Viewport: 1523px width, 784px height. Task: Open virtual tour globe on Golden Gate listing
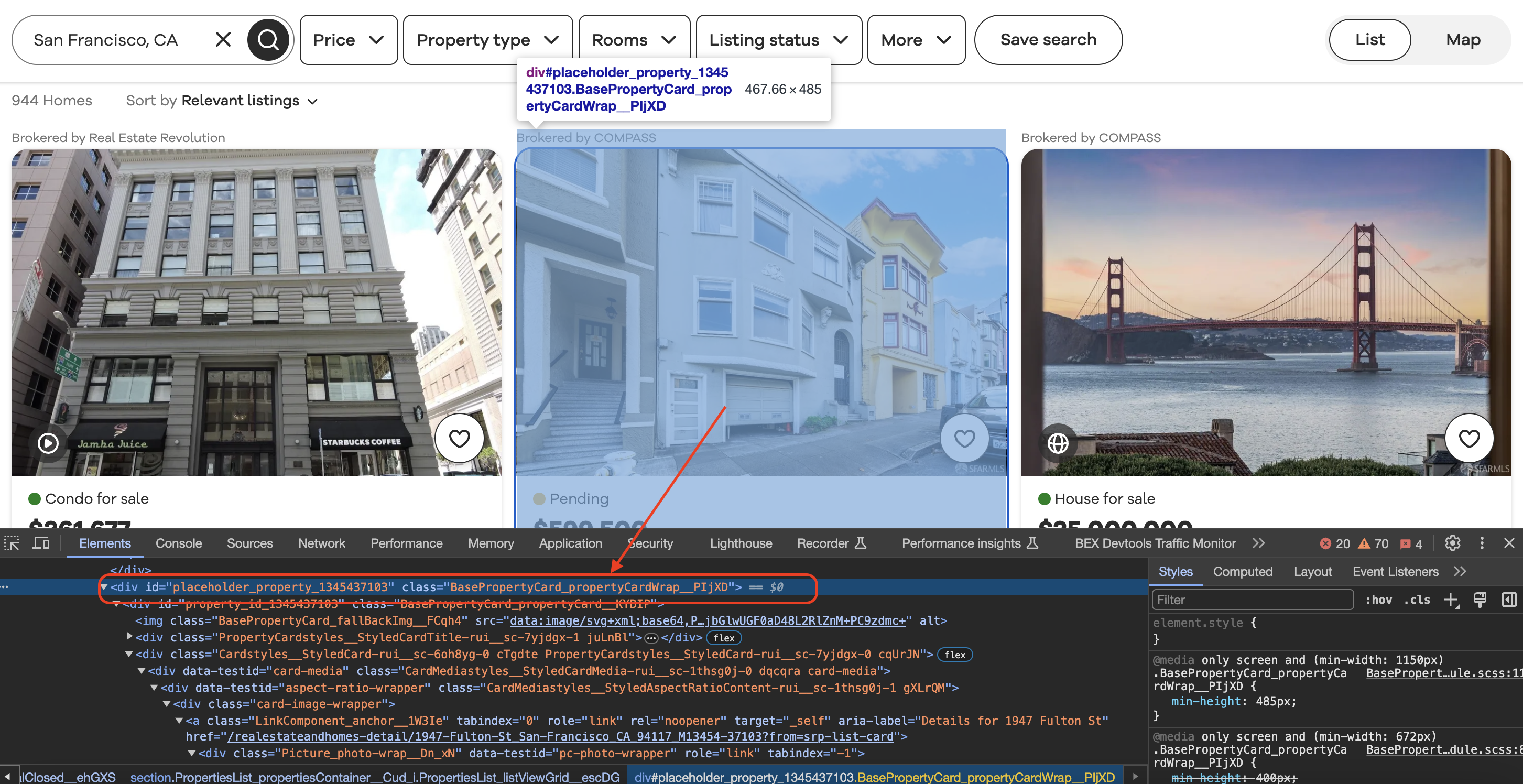(x=1058, y=443)
